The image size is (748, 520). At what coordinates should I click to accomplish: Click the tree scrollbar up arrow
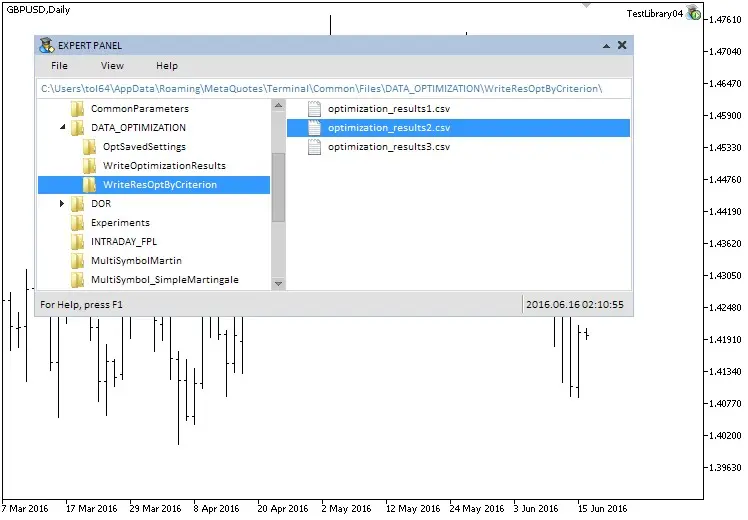click(279, 105)
